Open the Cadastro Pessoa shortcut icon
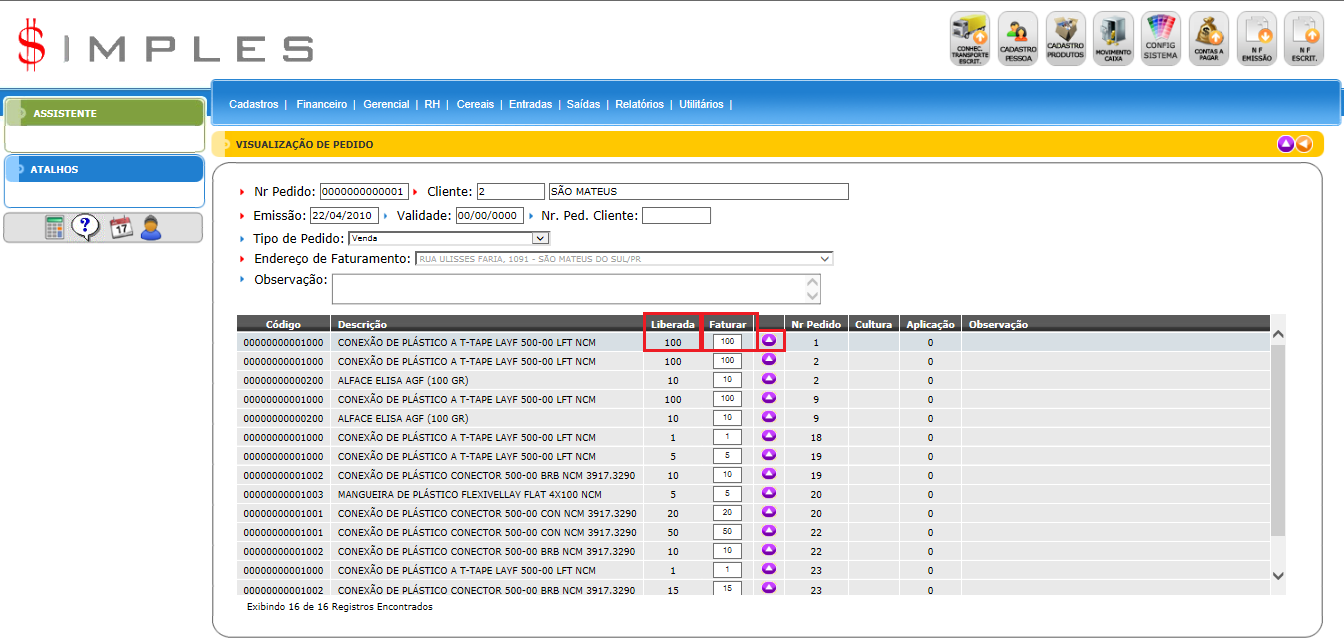Image resolution: width=1344 pixels, height=642 pixels. point(1017,39)
